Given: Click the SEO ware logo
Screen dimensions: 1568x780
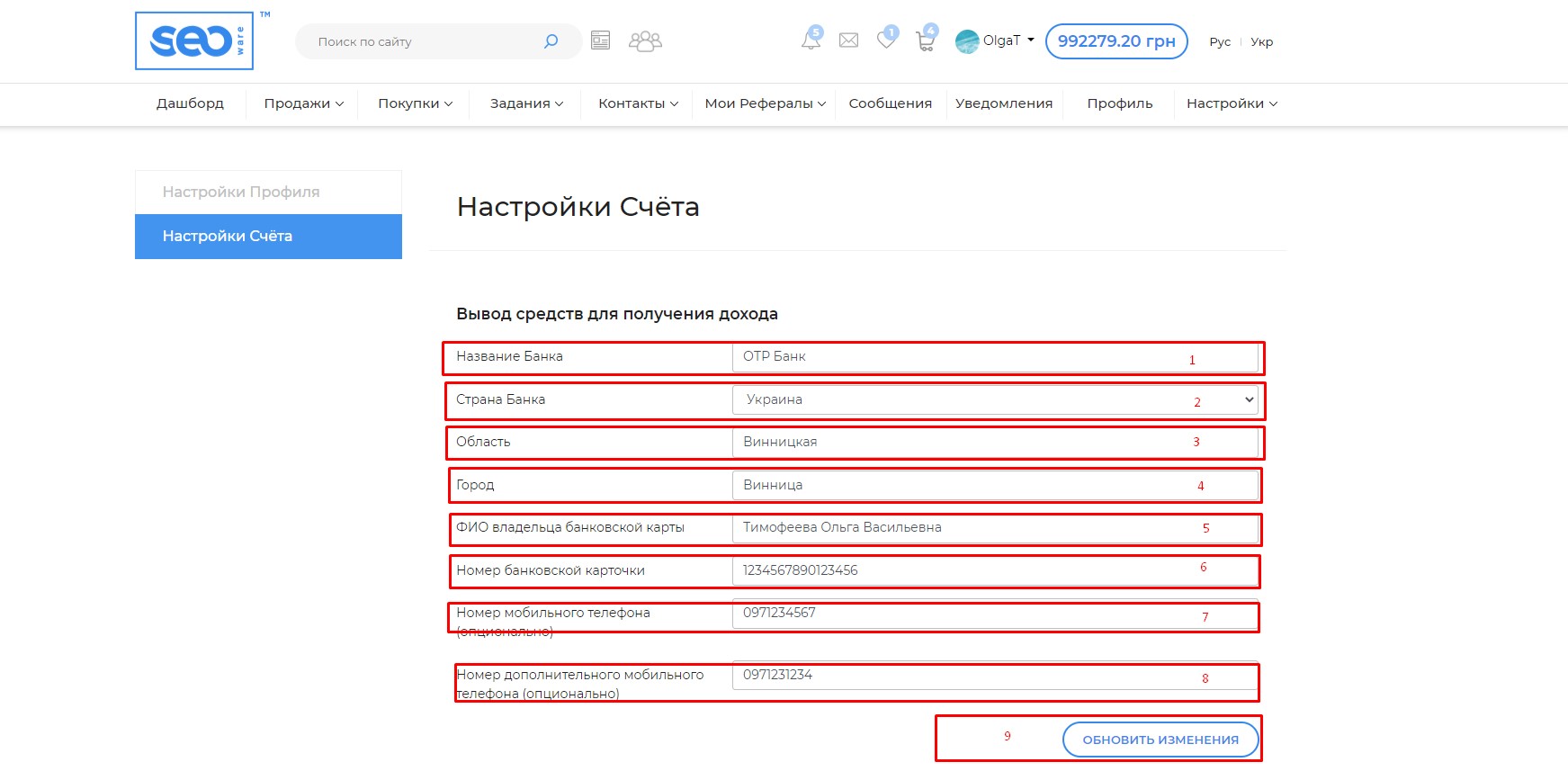Looking at the screenshot, I should click(194, 41).
